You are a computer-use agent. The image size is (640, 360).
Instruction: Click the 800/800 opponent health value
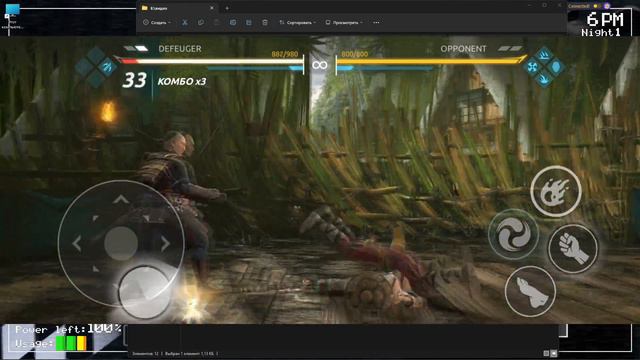pyautogui.click(x=354, y=54)
